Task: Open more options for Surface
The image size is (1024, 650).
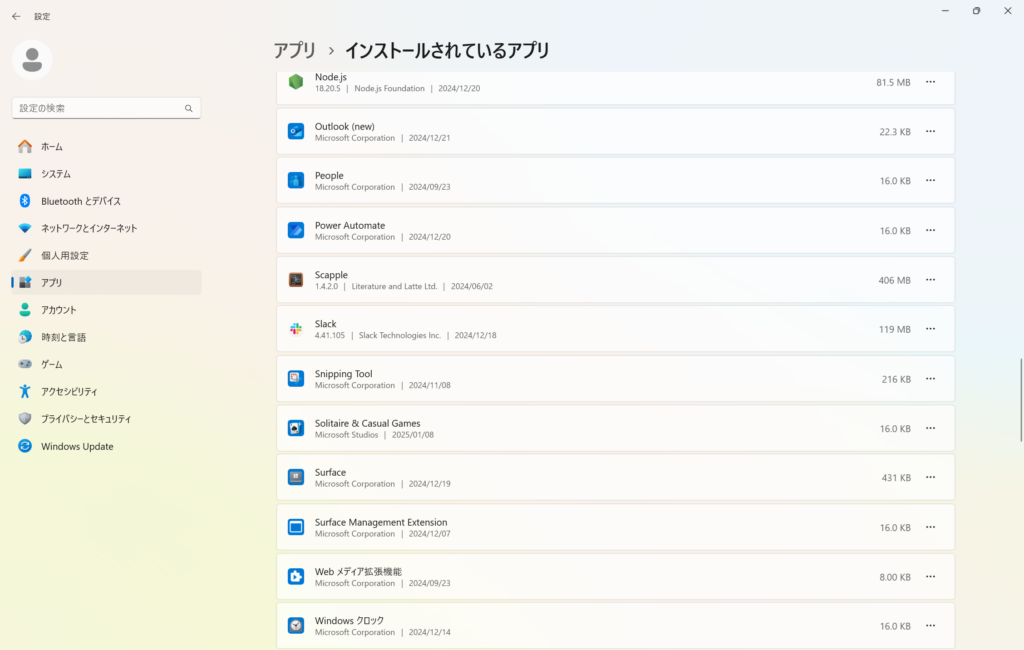Action: click(x=931, y=477)
